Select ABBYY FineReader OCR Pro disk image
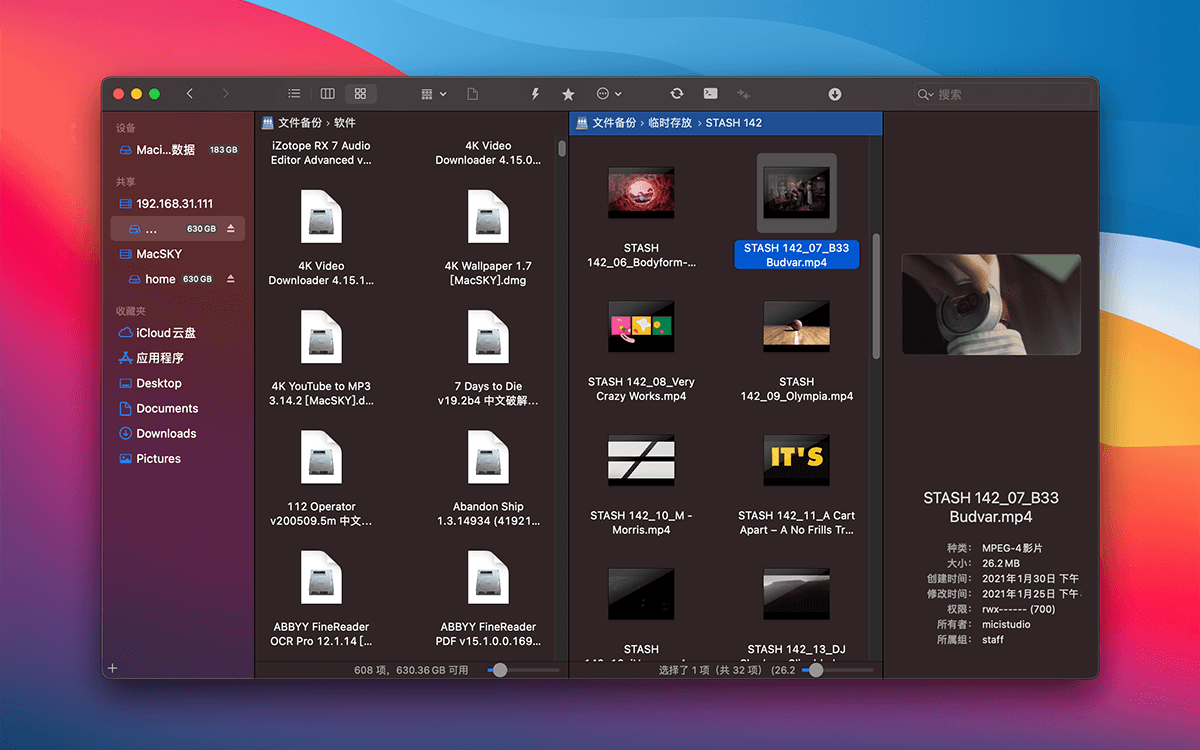 [x=321, y=578]
